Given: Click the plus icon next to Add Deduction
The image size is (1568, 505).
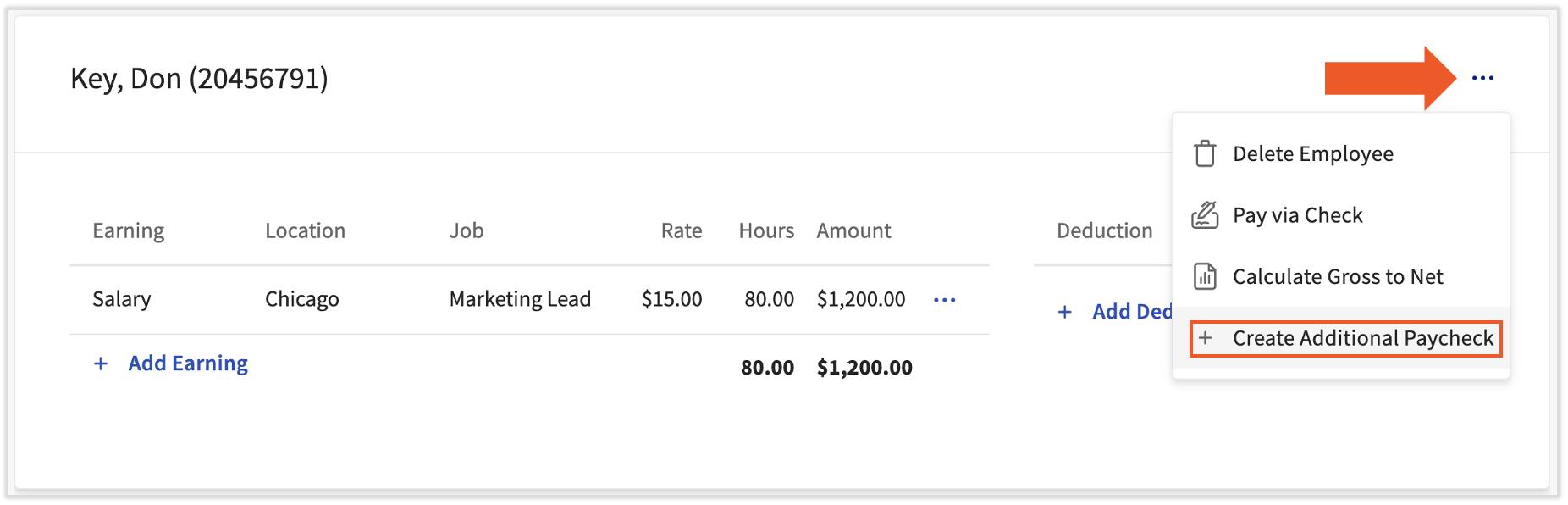Looking at the screenshot, I should click(1065, 312).
